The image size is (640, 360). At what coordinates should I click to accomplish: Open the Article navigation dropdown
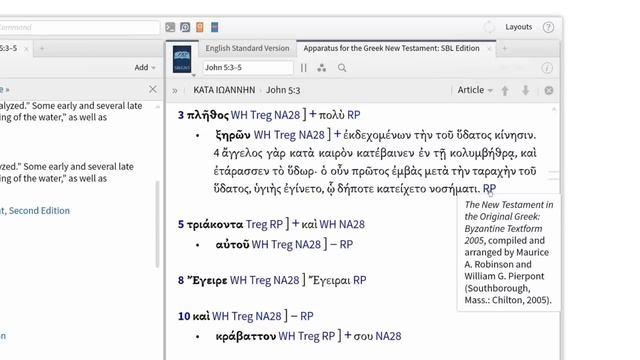(475, 90)
